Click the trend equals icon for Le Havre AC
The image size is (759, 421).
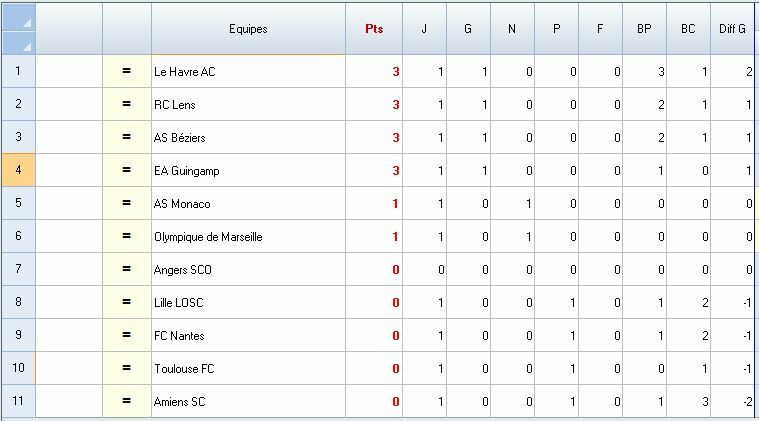tap(127, 72)
